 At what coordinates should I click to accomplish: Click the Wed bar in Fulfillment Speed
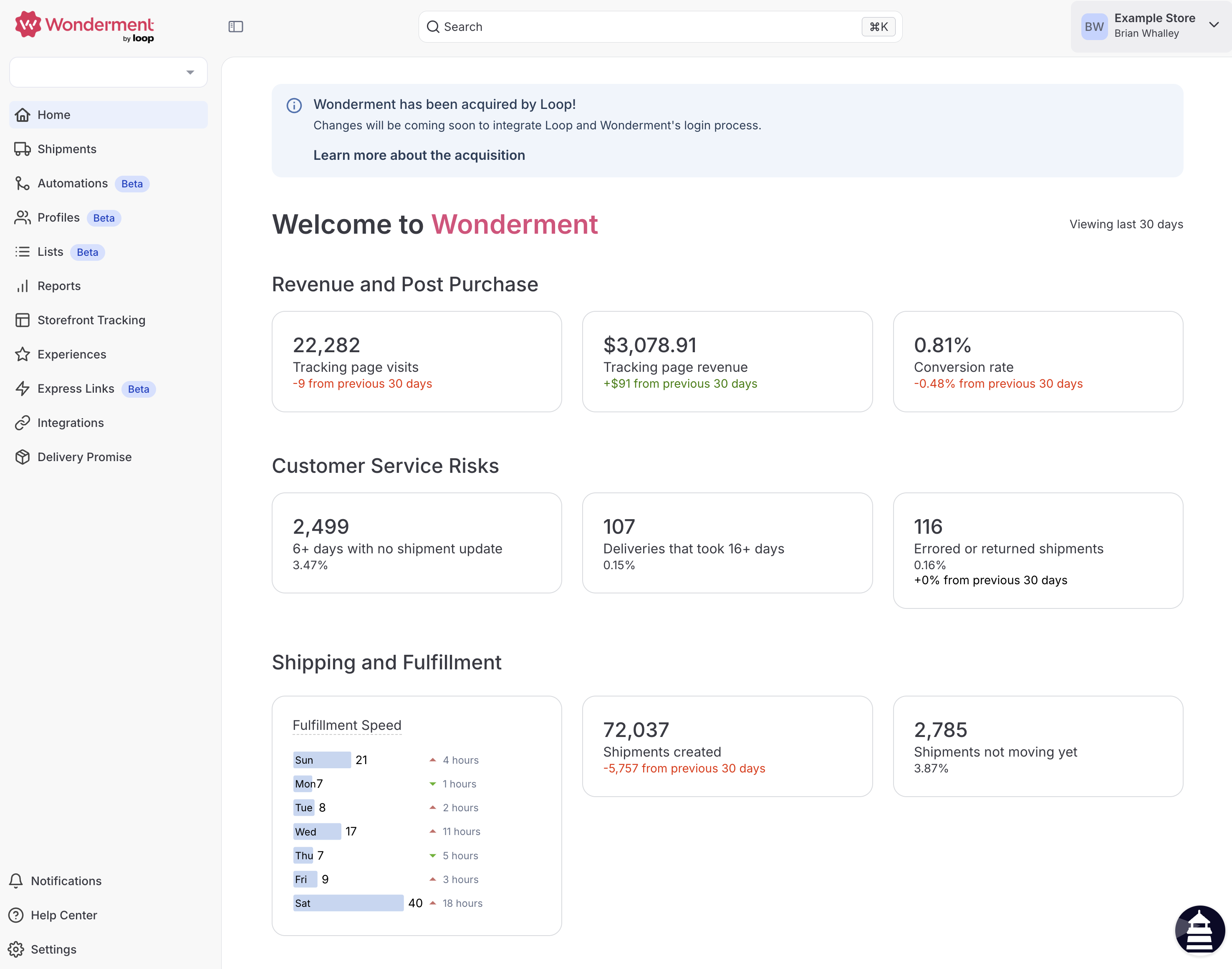[x=317, y=832]
